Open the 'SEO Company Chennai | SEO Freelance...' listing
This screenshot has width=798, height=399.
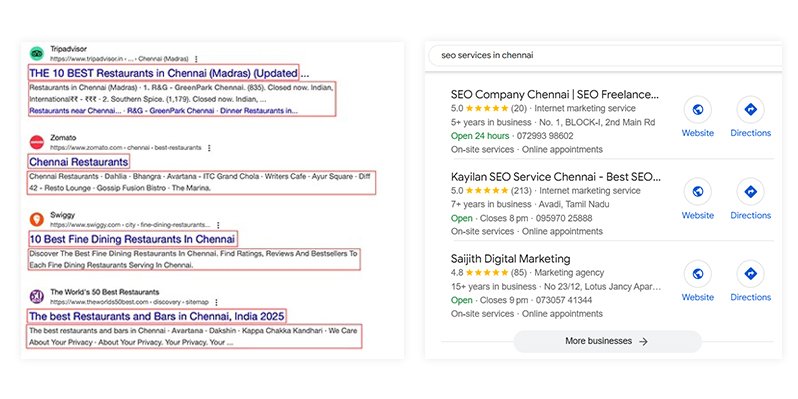click(555, 95)
